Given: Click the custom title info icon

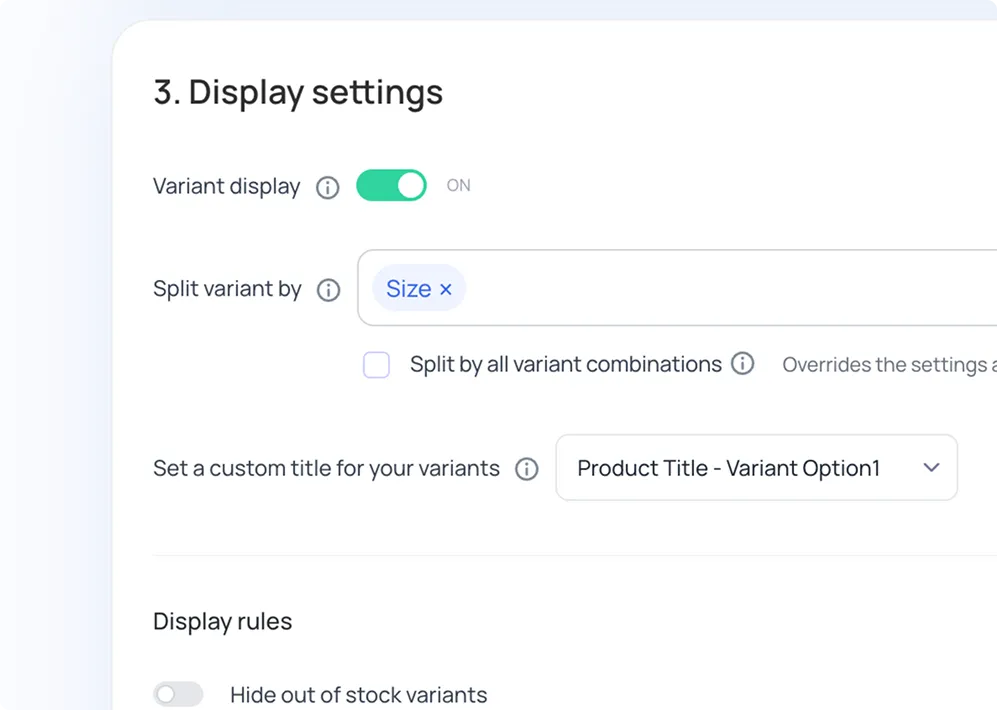Looking at the screenshot, I should (x=526, y=468).
